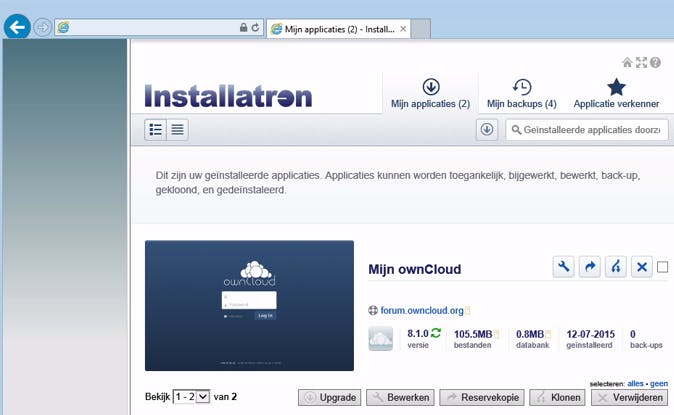Uninstall Mijn ownCloud with the X icon
This screenshot has height=415, width=674.
tap(642, 267)
